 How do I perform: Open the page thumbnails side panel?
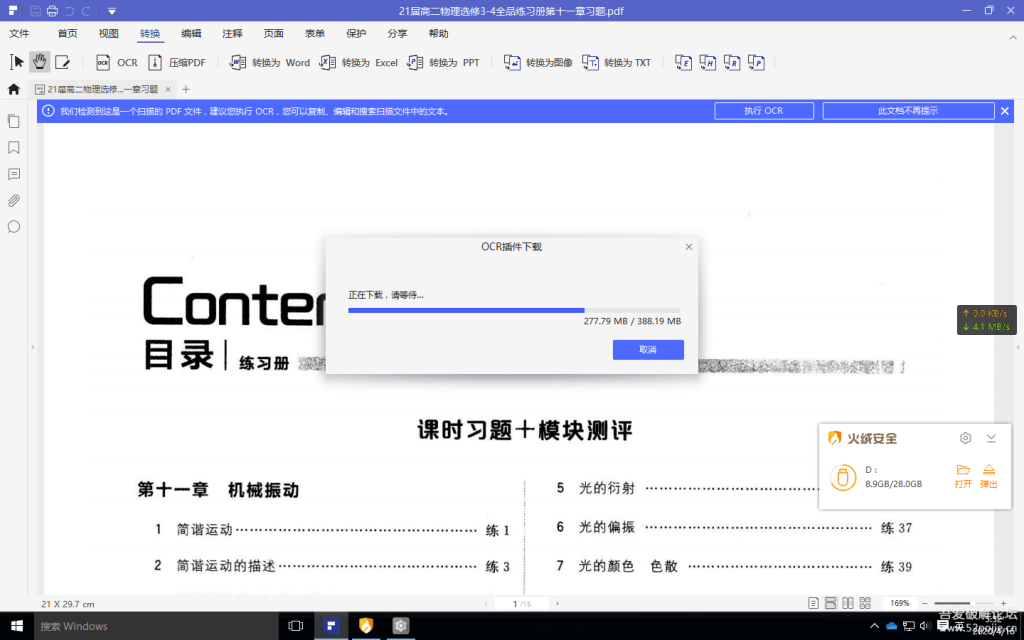tap(14, 121)
